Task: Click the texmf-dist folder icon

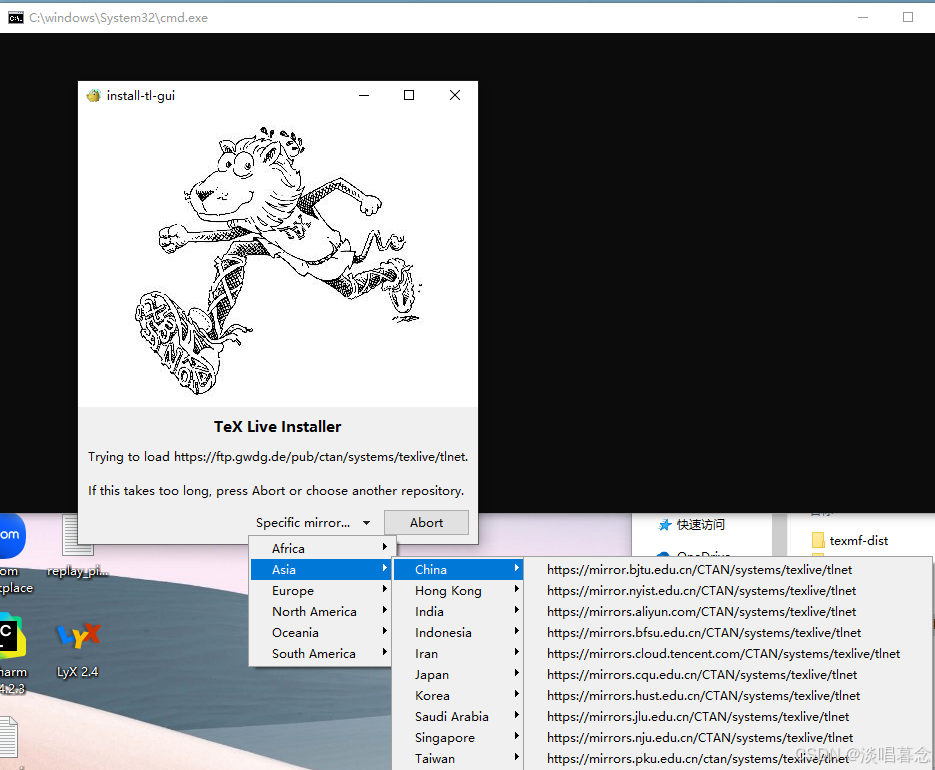Action: [x=818, y=540]
